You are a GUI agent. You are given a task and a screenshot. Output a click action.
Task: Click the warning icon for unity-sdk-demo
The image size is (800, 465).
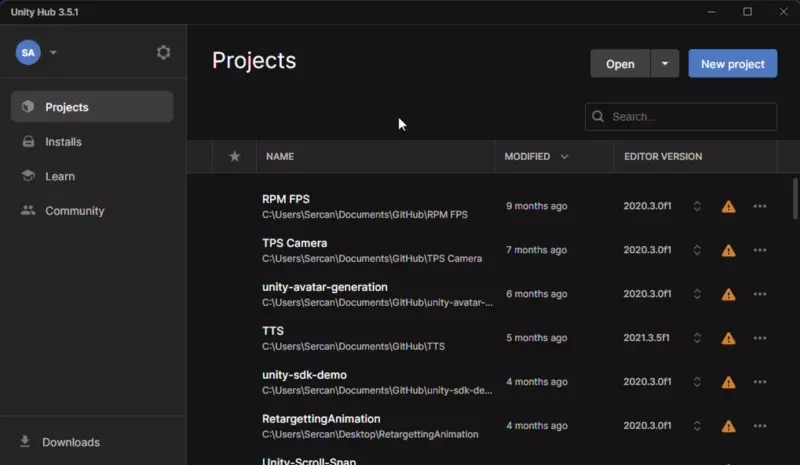tap(729, 382)
